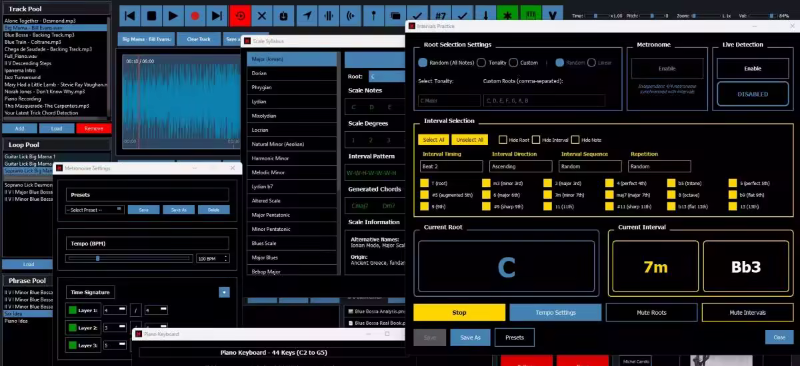This screenshot has width=800, height=366.
Task: Check the Hide Root checkbox
Action: tap(503, 139)
